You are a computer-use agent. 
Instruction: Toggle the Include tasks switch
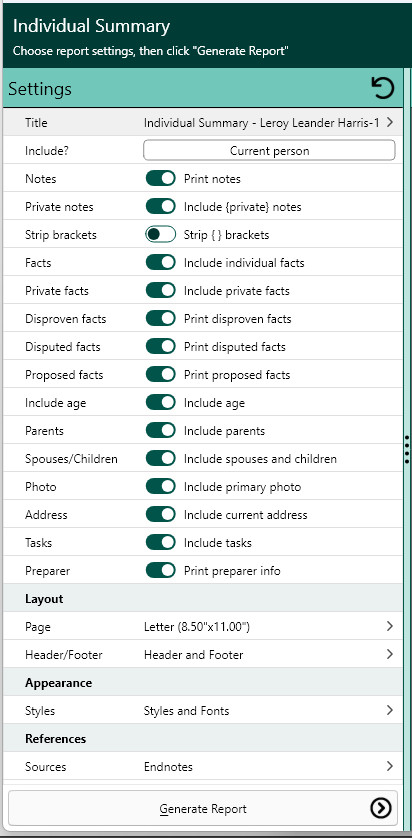click(x=160, y=542)
